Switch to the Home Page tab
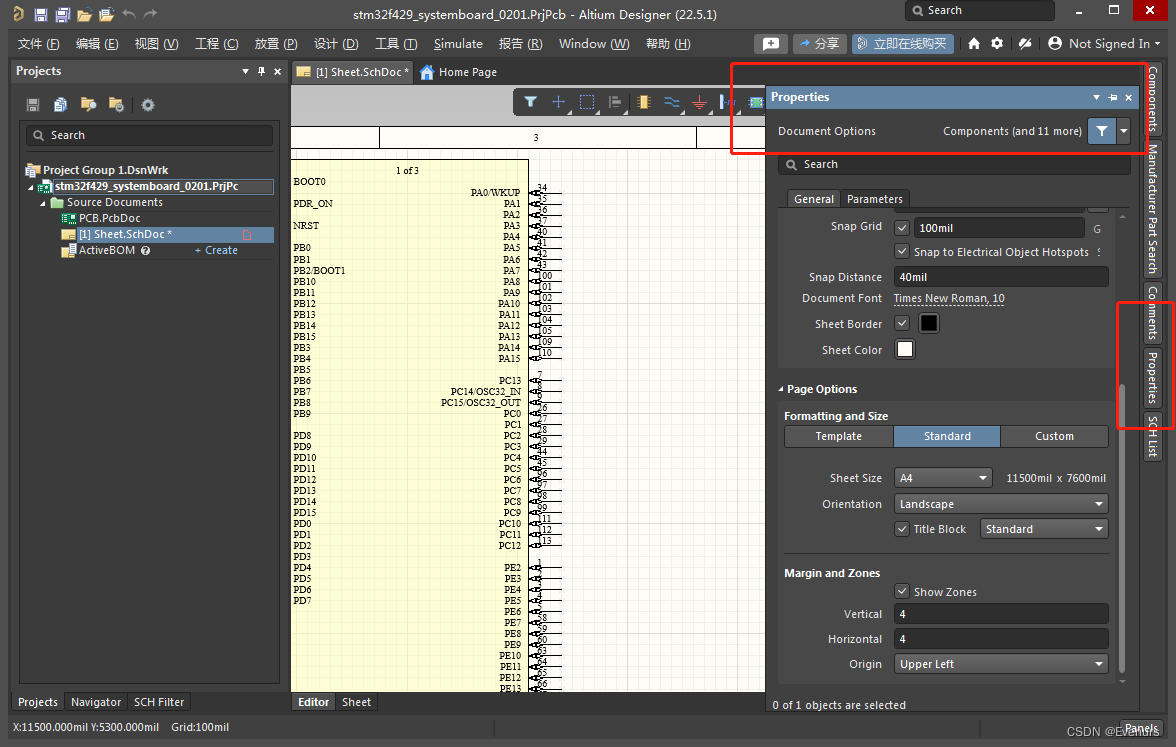Screen dimensions: 1176x747 pyautogui.click(x=459, y=72)
